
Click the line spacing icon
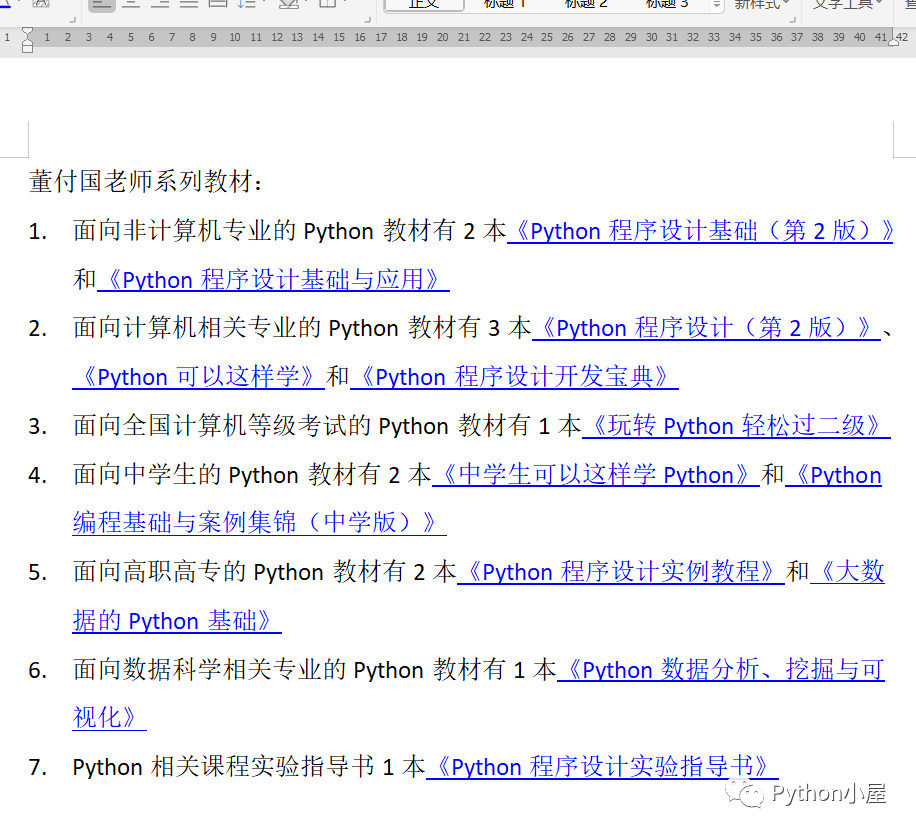pyautogui.click(x=248, y=5)
